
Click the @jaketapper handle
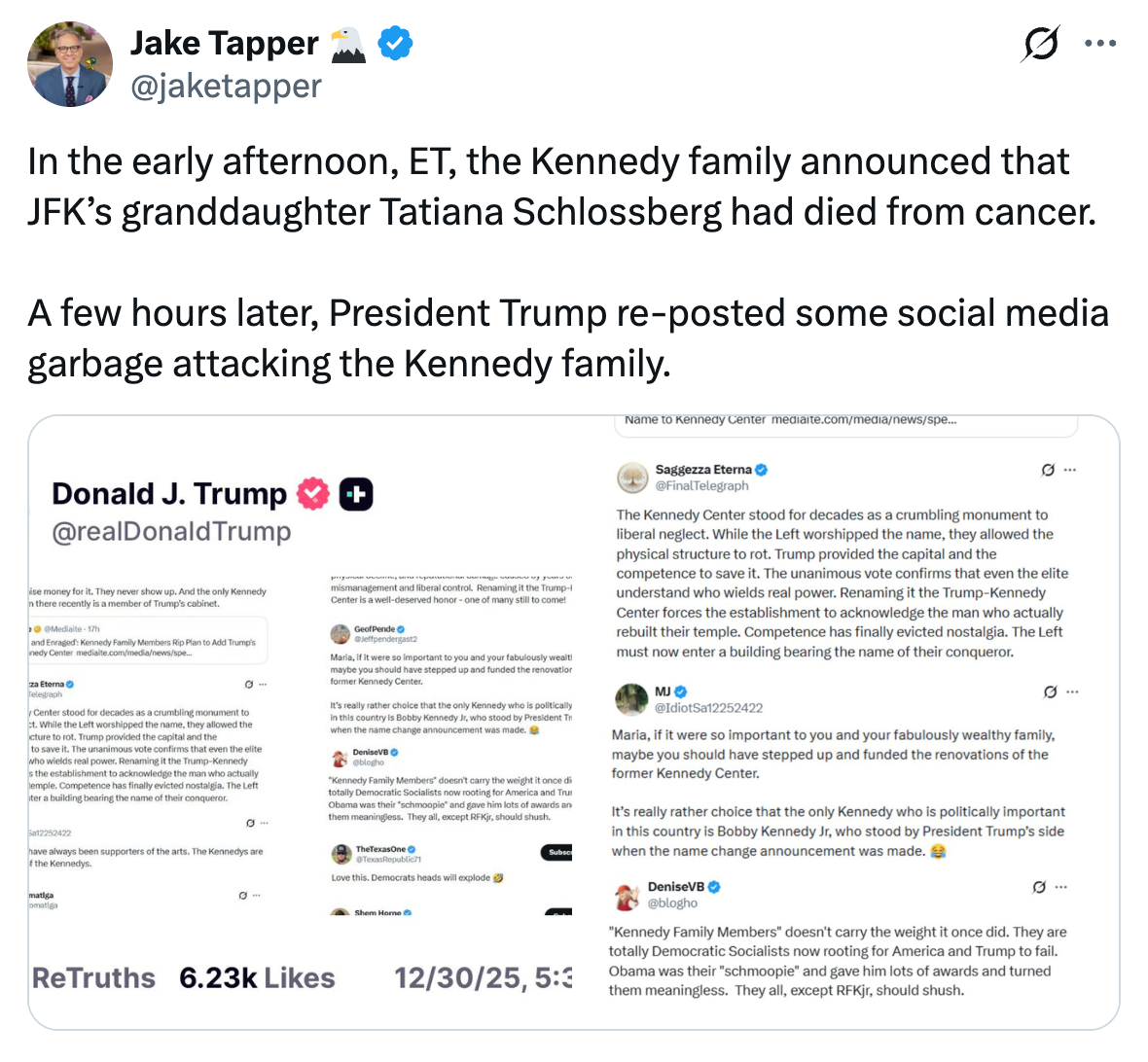pyautogui.click(x=226, y=86)
